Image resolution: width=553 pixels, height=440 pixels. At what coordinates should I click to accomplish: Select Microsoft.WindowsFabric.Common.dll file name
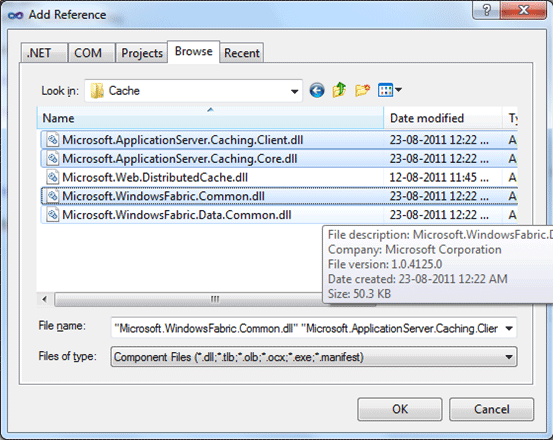pos(163,196)
